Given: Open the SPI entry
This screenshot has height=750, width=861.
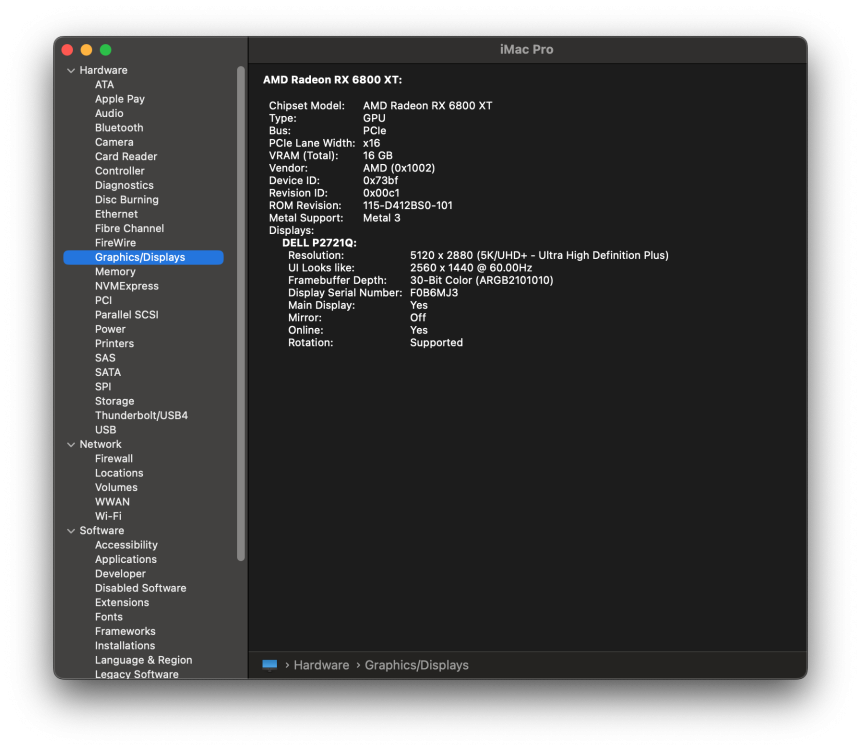Looking at the screenshot, I should tap(103, 387).
